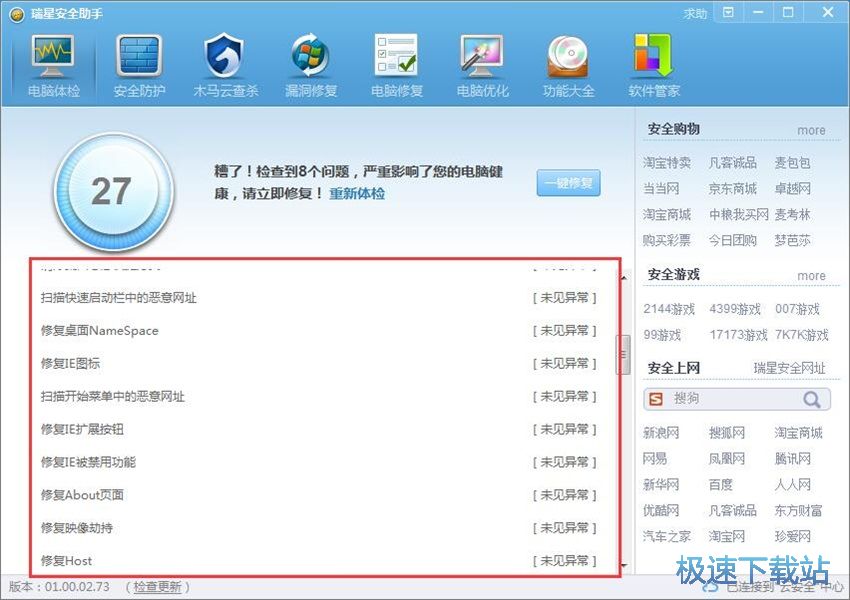This screenshot has height=600, width=850.
Task: Open the 优酷网 link
Action: pyautogui.click(x=661, y=510)
